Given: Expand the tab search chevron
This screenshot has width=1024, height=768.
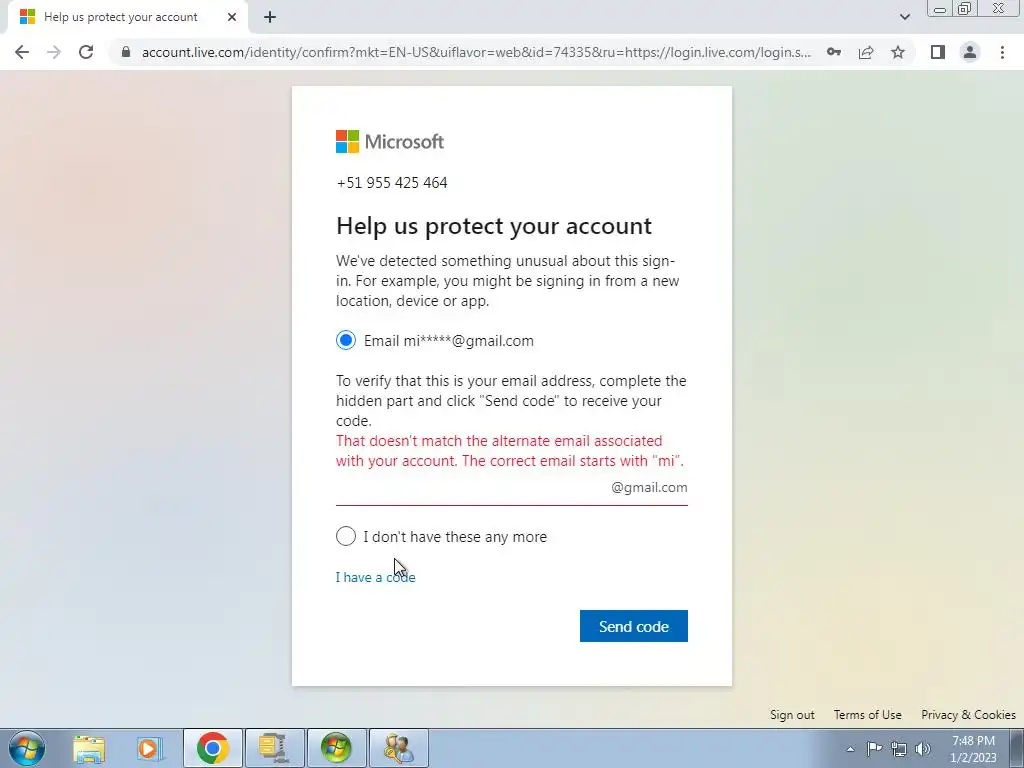Looking at the screenshot, I should tap(904, 17).
